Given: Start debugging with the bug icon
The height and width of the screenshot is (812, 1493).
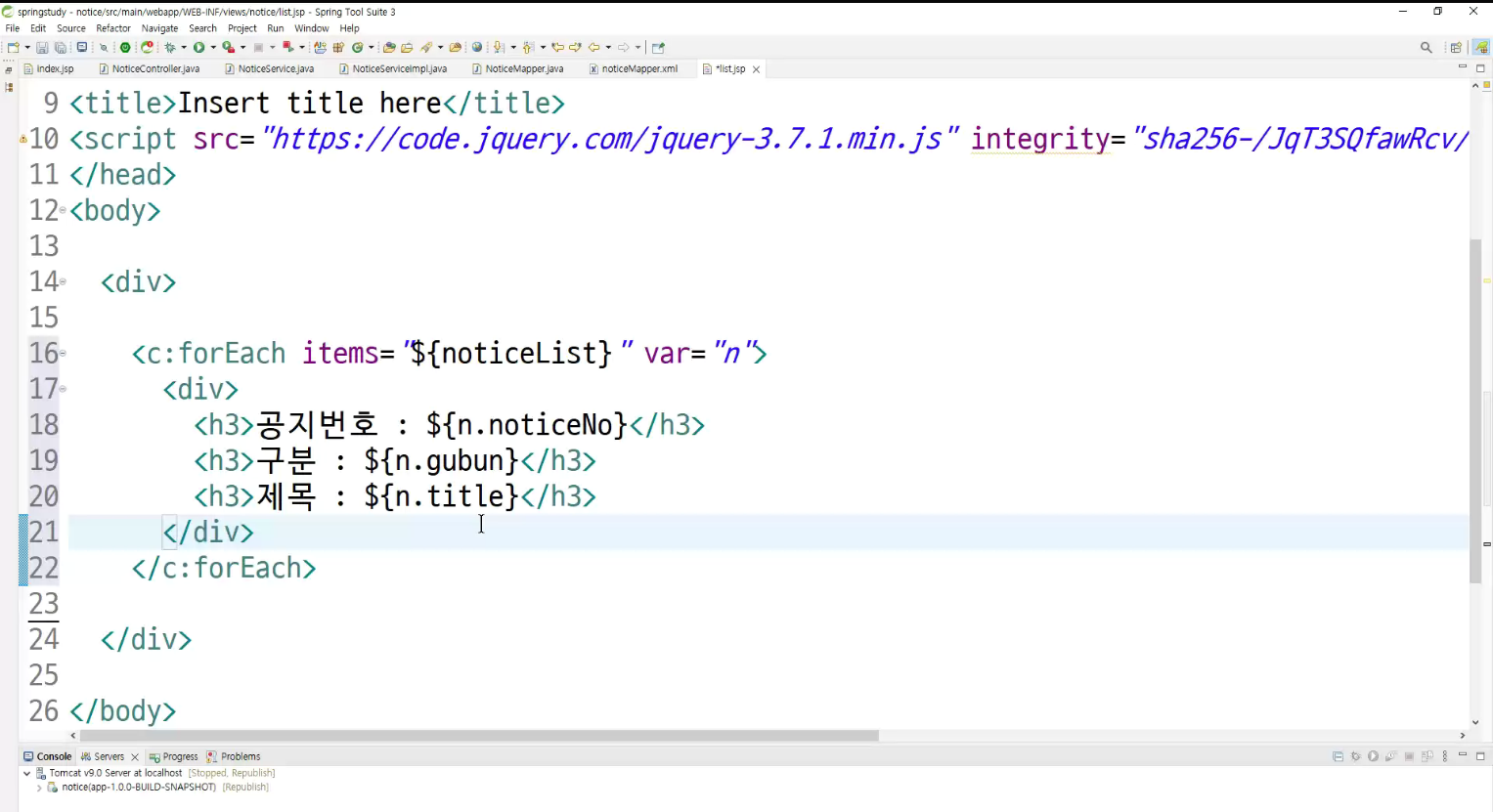Looking at the screenshot, I should 171,47.
